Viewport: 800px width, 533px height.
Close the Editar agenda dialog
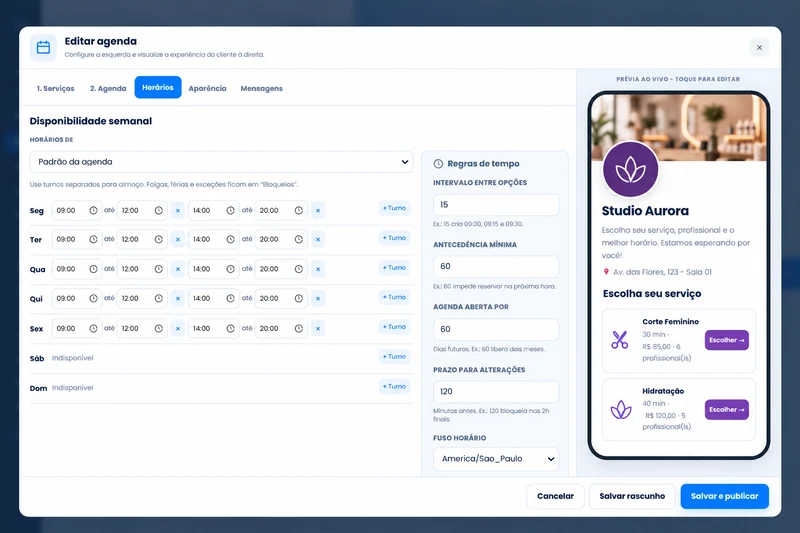point(759,47)
